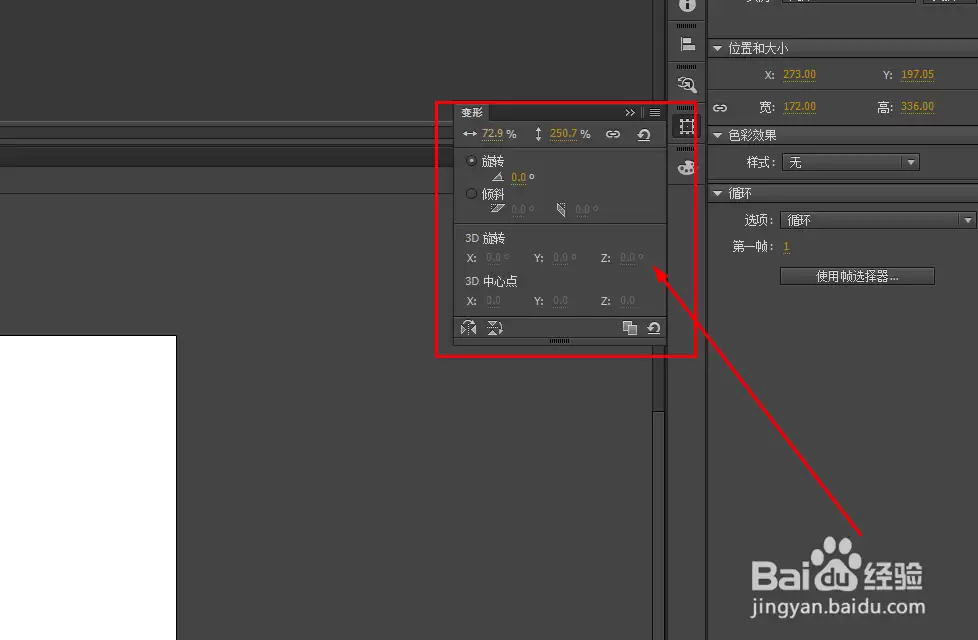This screenshot has width=978, height=640.
Task: Click the horizontal skew icon
Action: [497, 208]
